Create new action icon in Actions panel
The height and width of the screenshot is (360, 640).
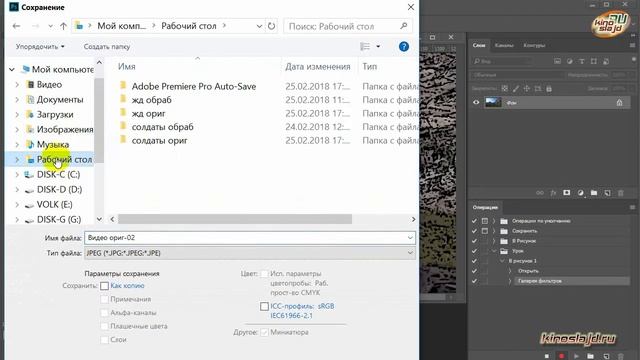point(606,356)
